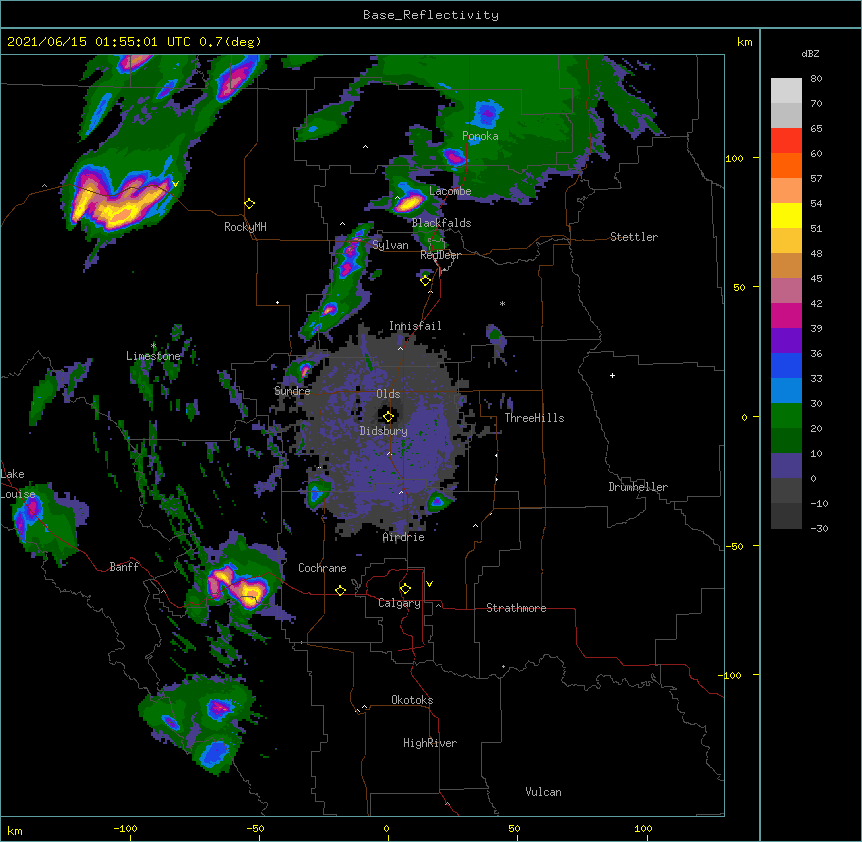Click the slate purple 10 dBZ legend swatch
This screenshot has width=862, height=842.
[786, 466]
